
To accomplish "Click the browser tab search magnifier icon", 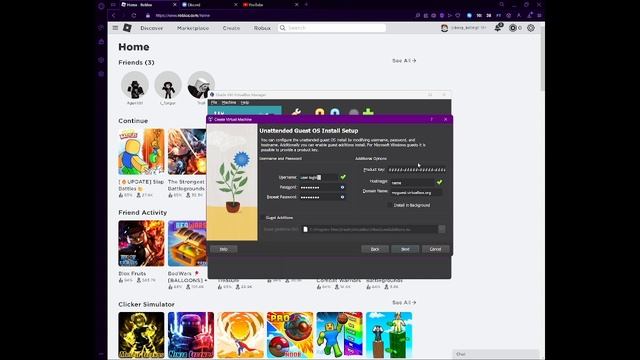I will point(501,4).
